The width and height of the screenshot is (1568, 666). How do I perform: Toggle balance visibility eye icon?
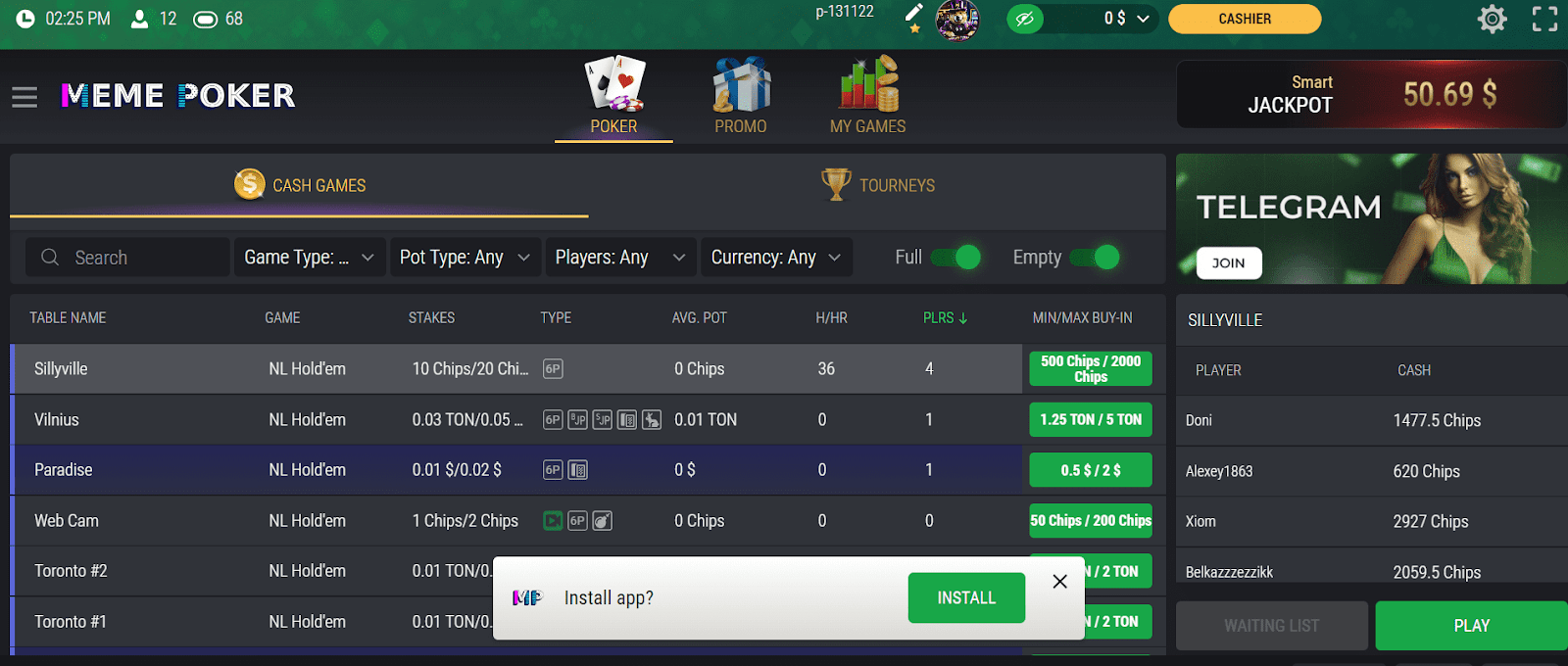click(x=1025, y=19)
